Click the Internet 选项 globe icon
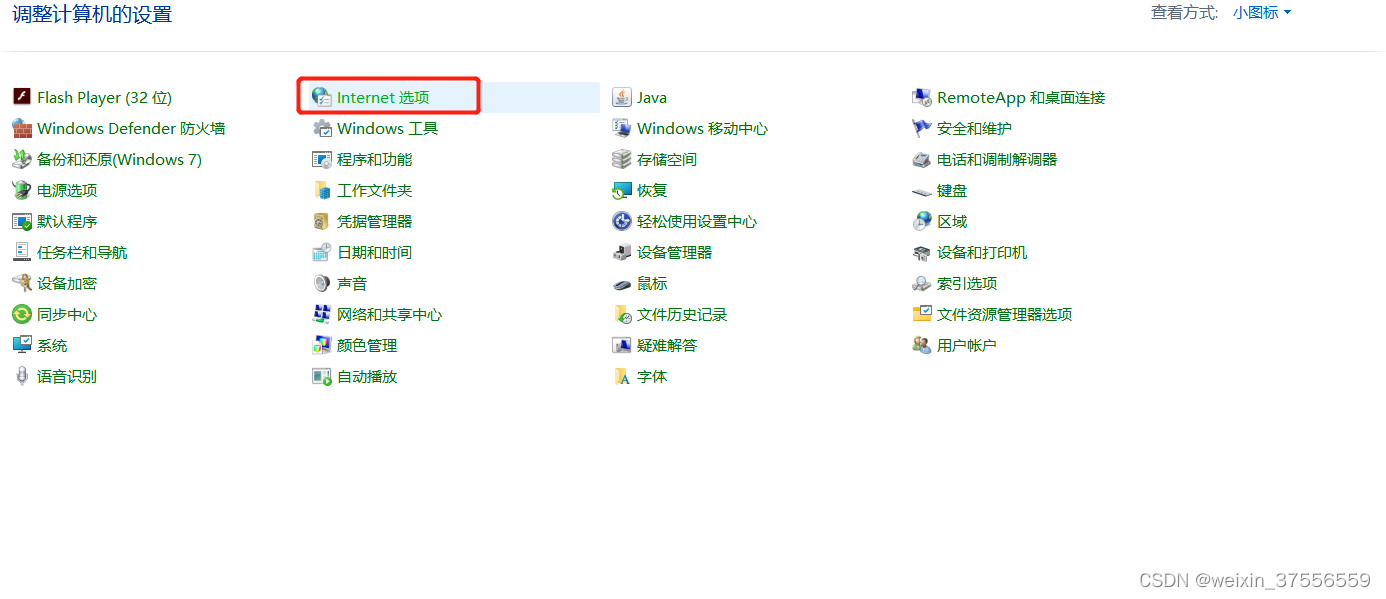The image size is (1386, 599). [x=321, y=97]
